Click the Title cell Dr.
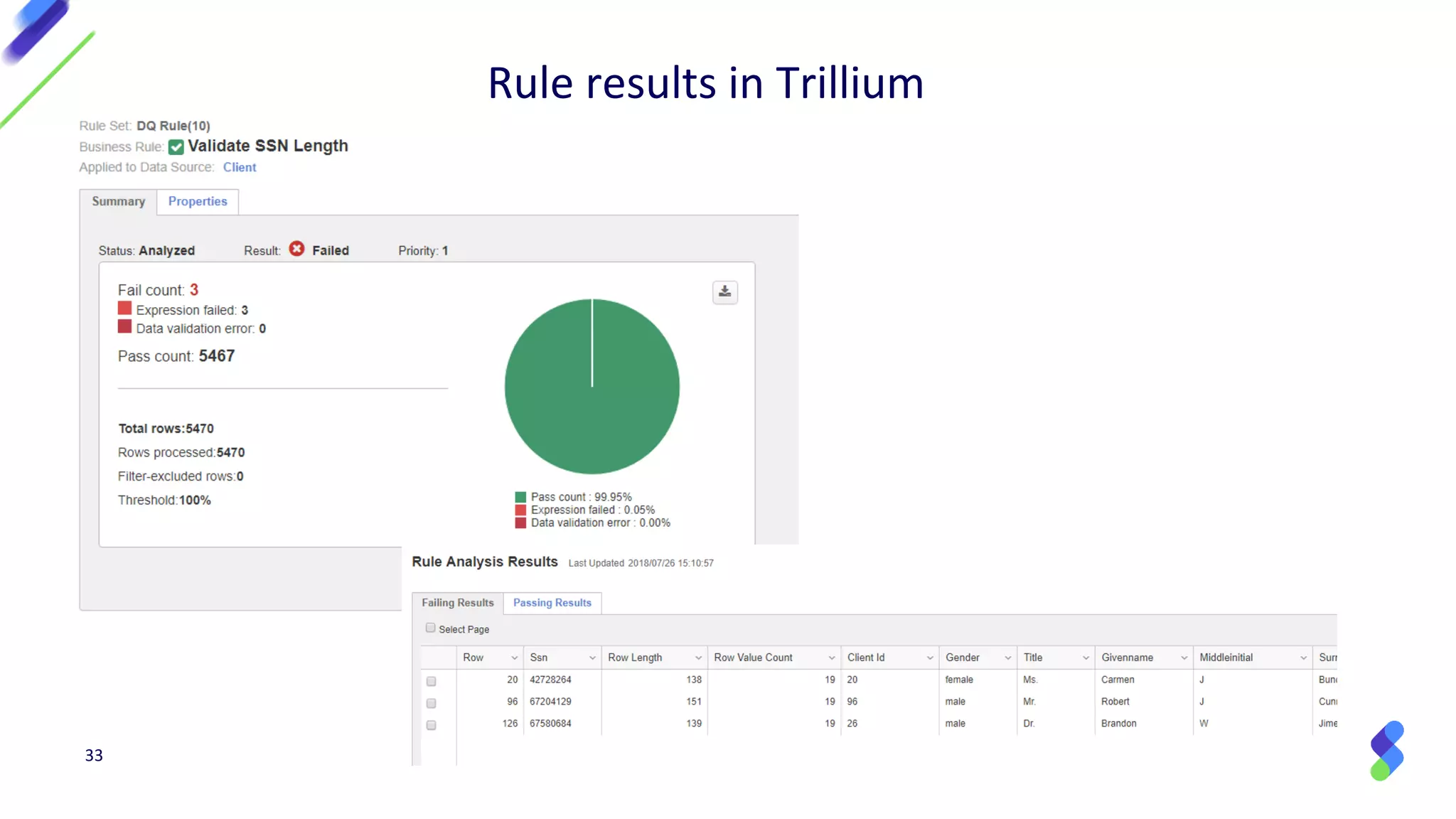Viewport: 1456px width, 819px height. (x=1029, y=724)
